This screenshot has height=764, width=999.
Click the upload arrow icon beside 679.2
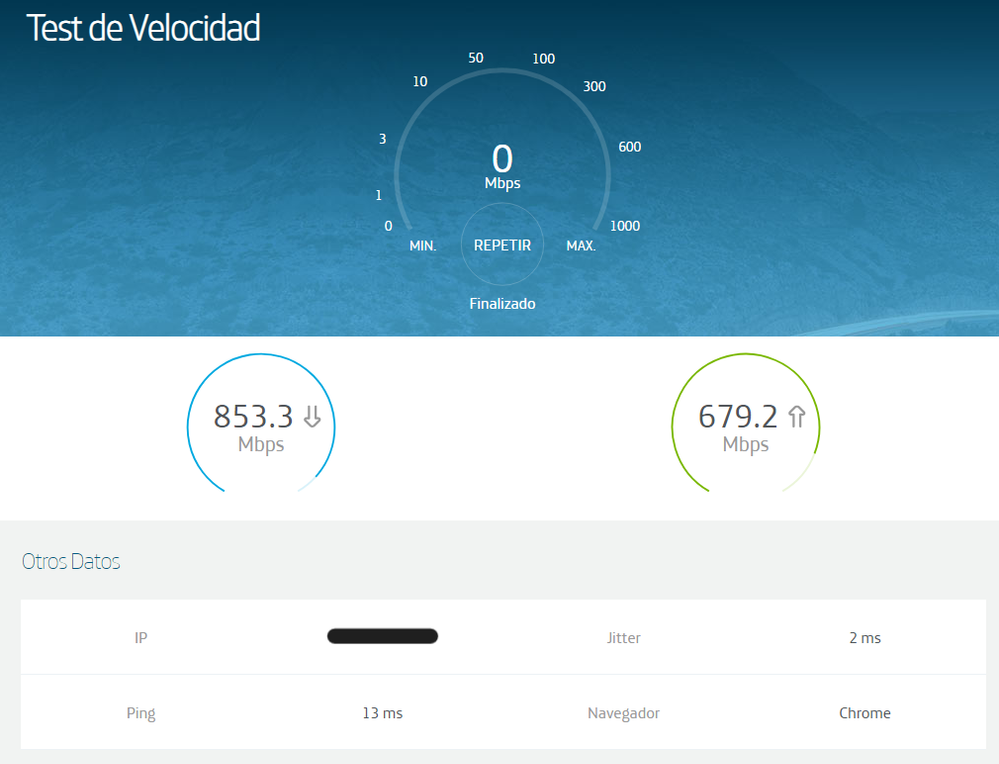click(x=796, y=417)
